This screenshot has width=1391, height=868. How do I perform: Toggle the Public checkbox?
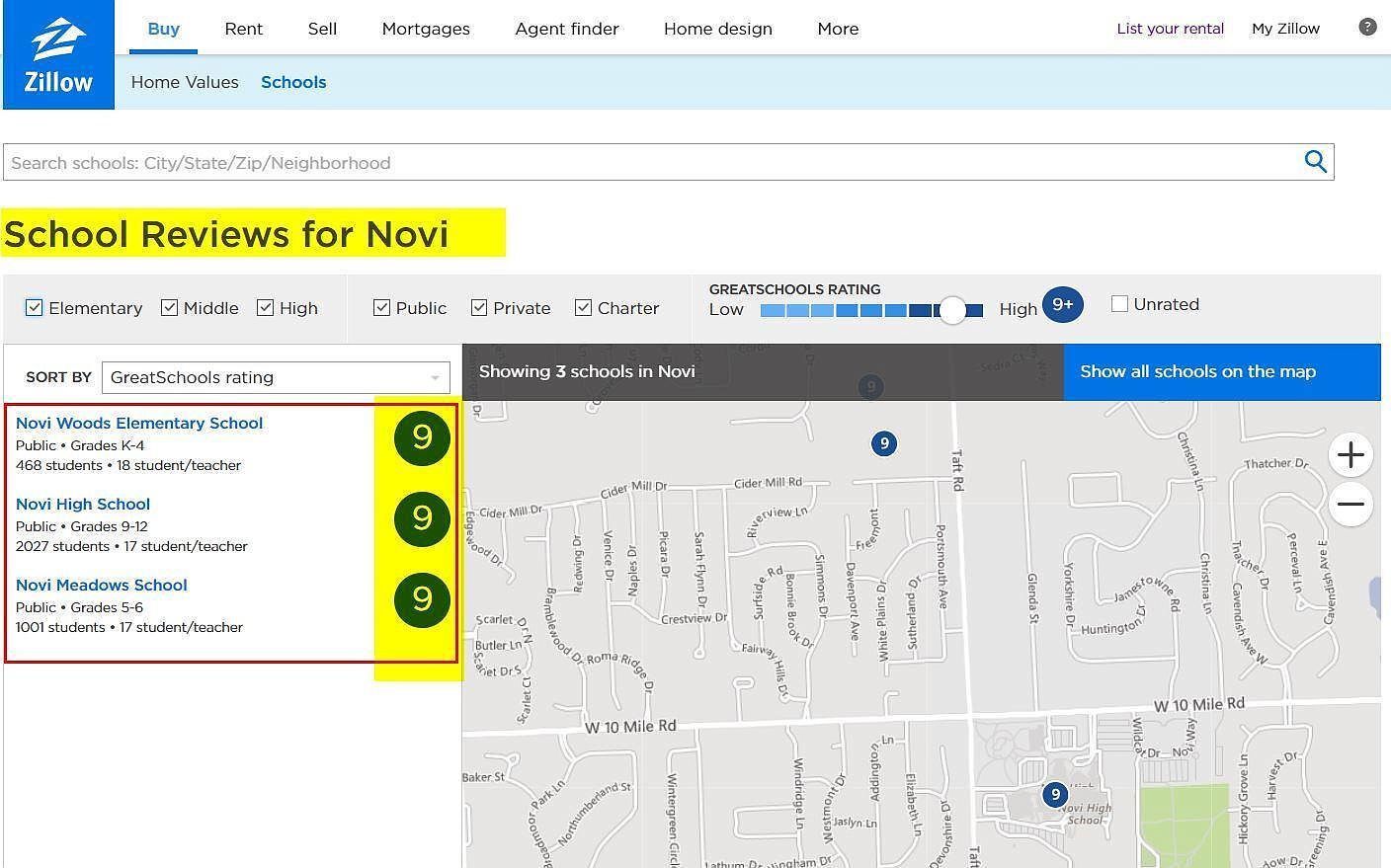(x=381, y=307)
